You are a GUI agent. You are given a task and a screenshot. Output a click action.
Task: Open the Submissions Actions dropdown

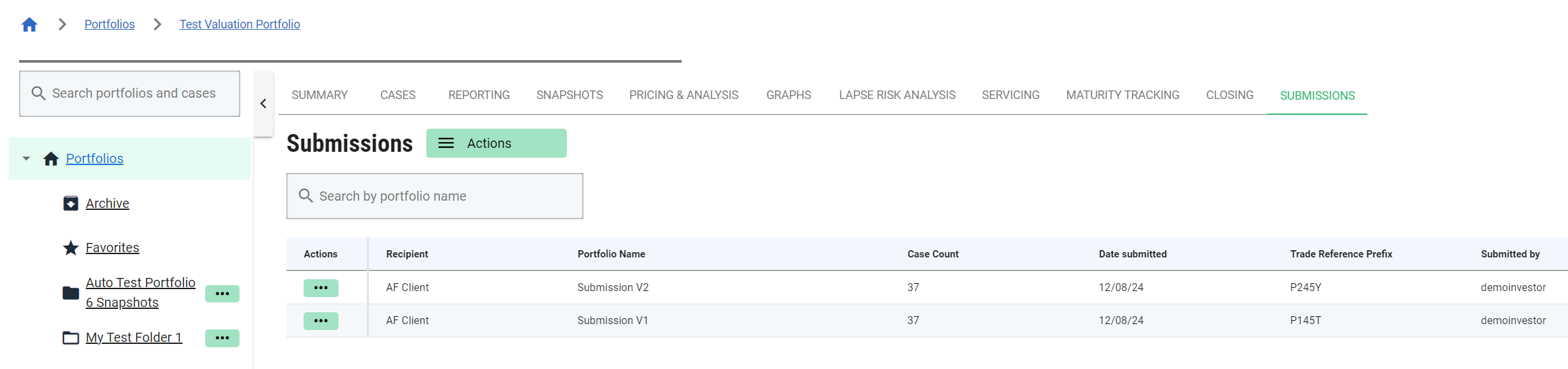[x=496, y=143]
